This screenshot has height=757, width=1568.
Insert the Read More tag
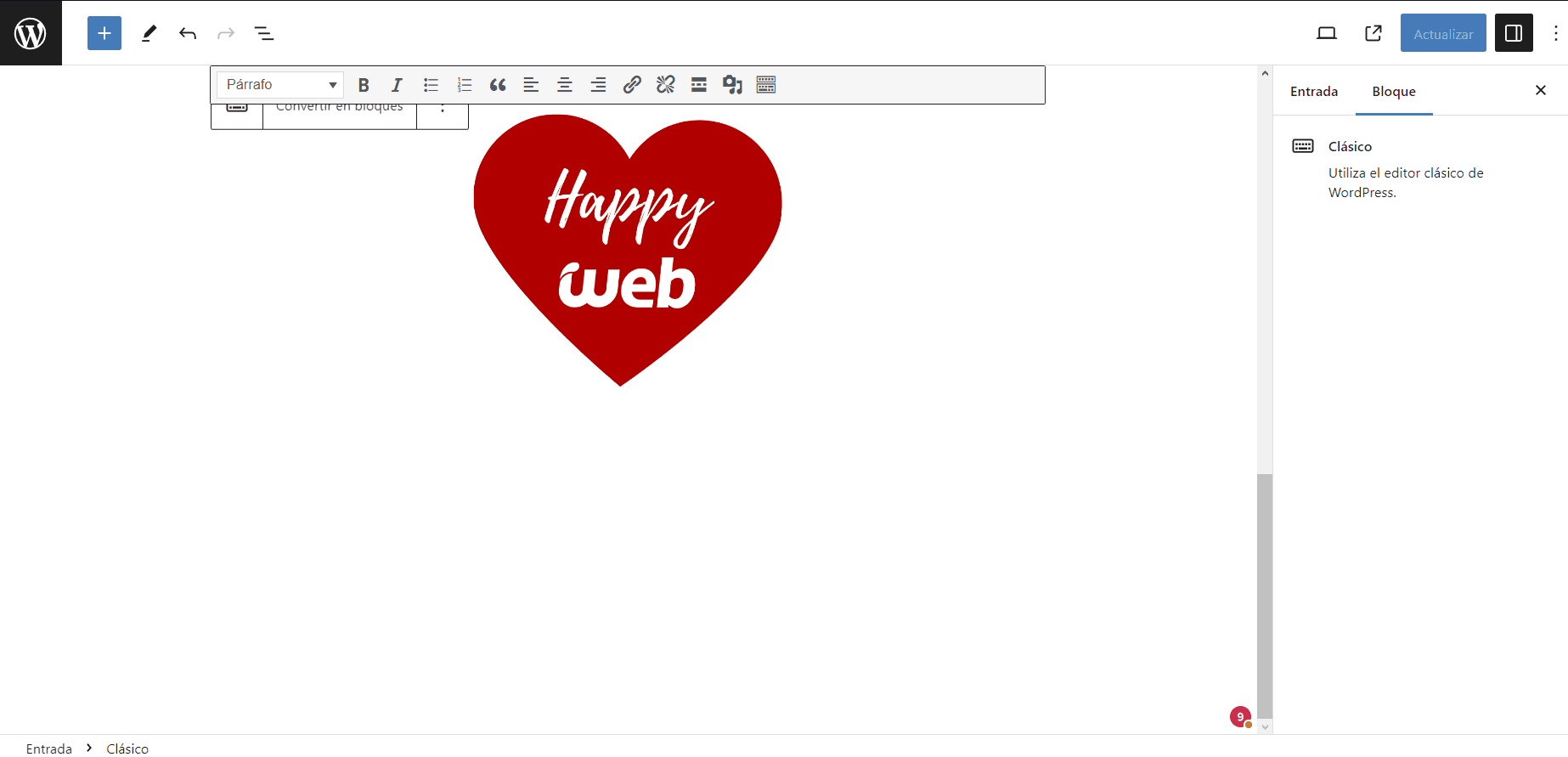[699, 85]
